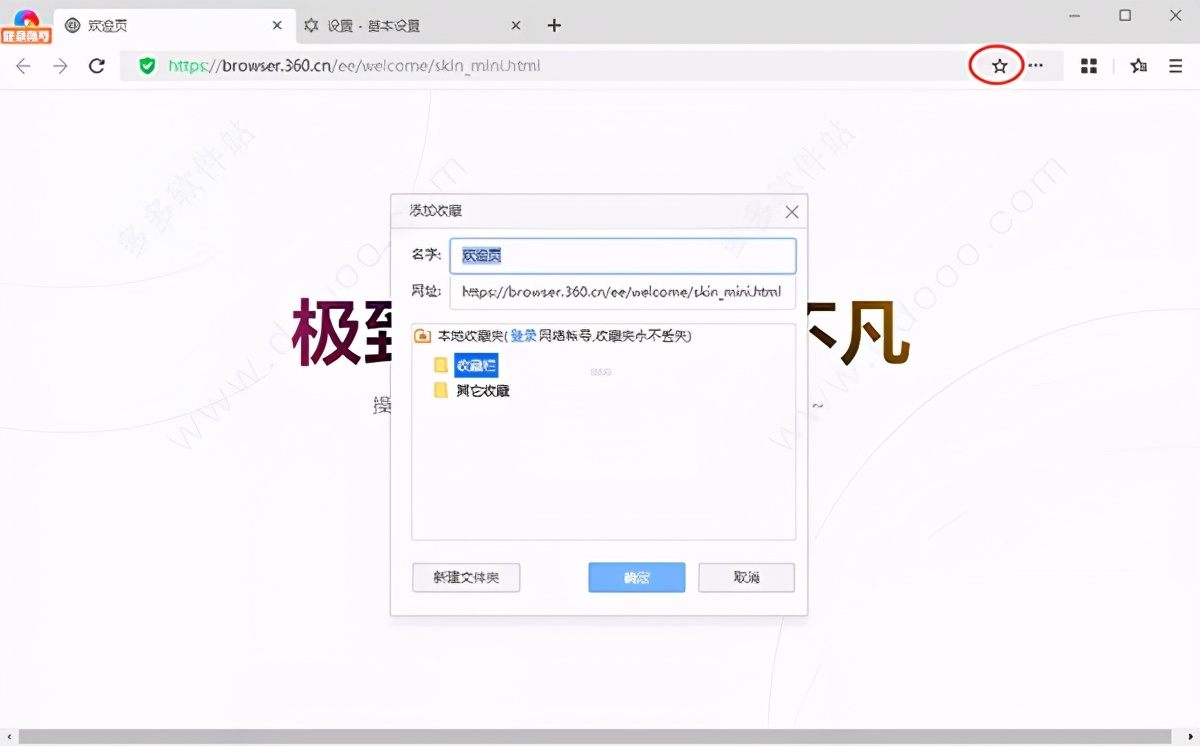Reload the current page
The height and width of the screenshot is (746, 1200).
click(x=96, y=65)
